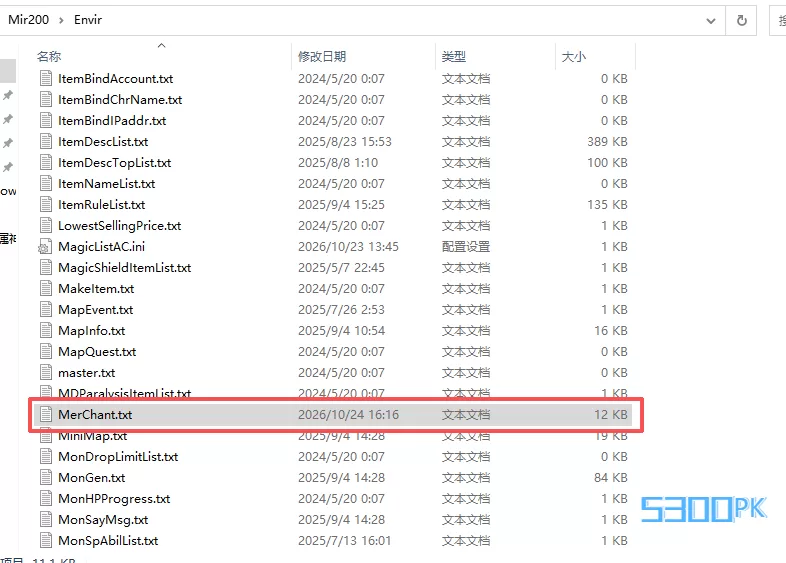Click the MapInfo.txt file icon
The image size is (786, 563).
pos(46,331)
